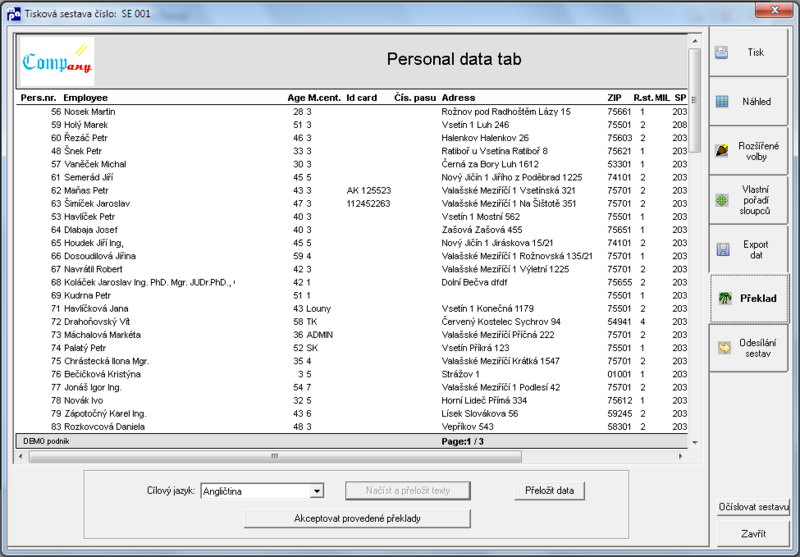Click ZIP value 54941
The height and width of the screenshot is (557, 800).
click(619, 322)
